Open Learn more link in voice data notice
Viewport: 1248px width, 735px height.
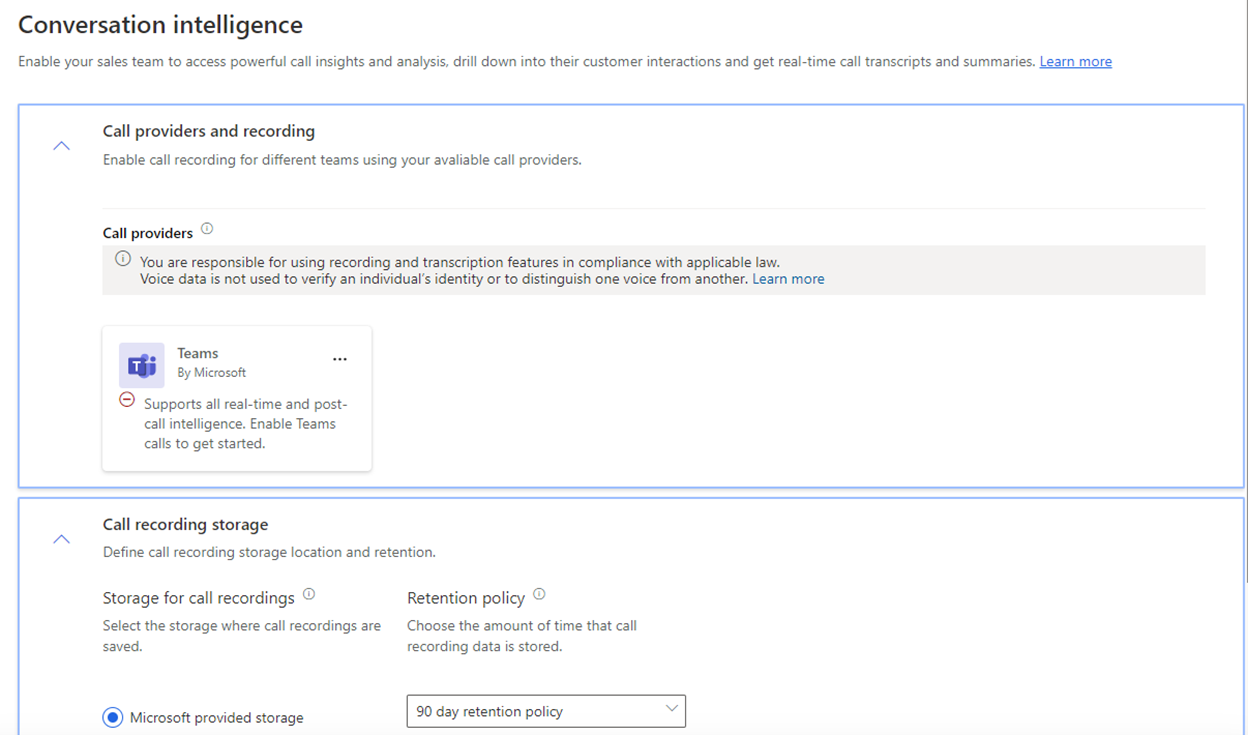pos(788,279)
